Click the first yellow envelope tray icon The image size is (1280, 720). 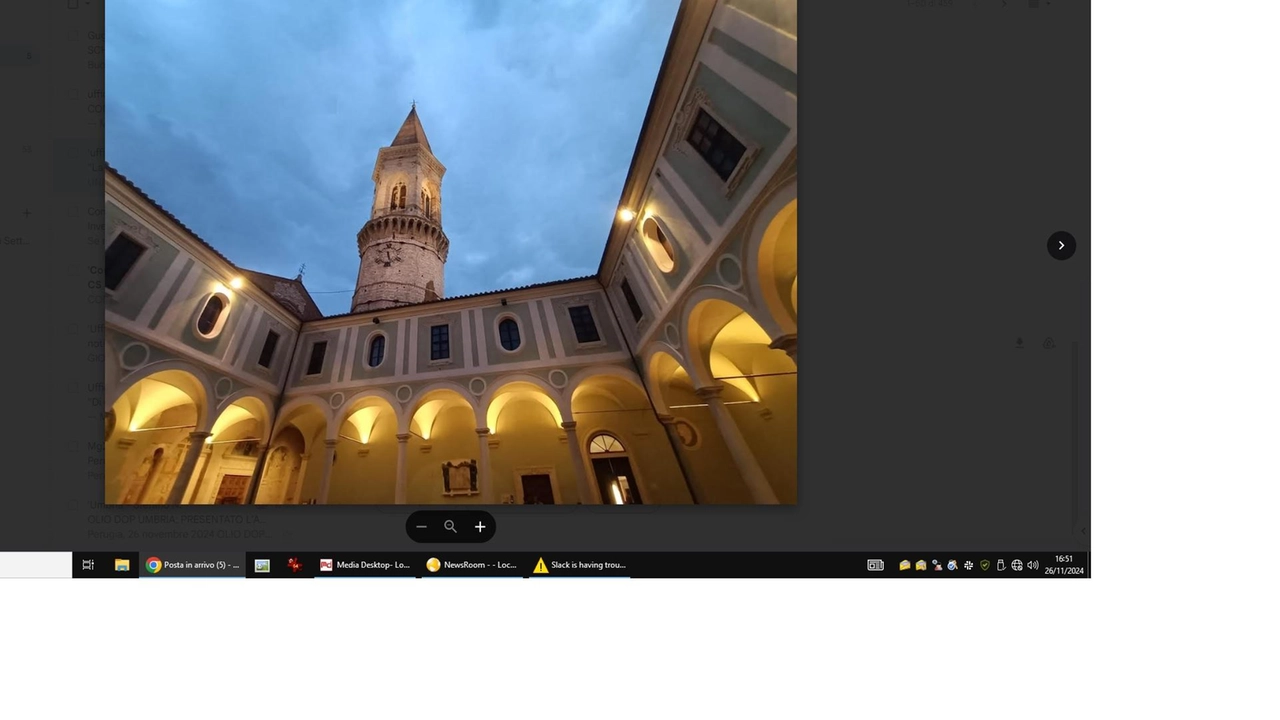point(905,565)
